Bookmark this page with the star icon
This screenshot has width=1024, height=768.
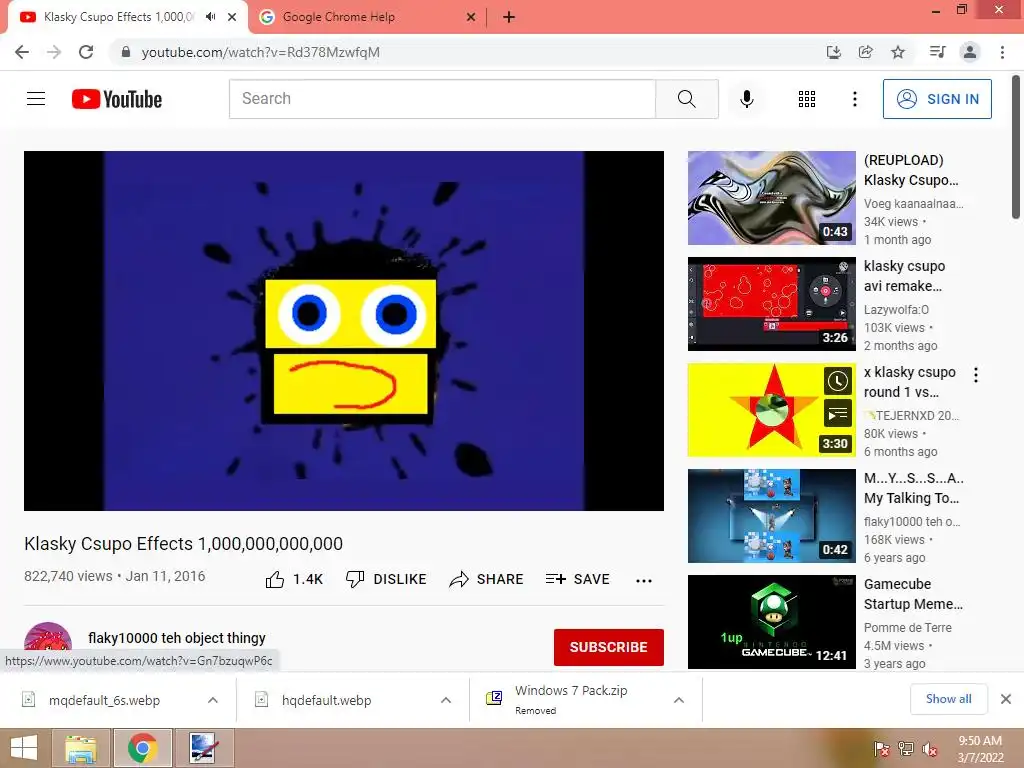(898, 52)
